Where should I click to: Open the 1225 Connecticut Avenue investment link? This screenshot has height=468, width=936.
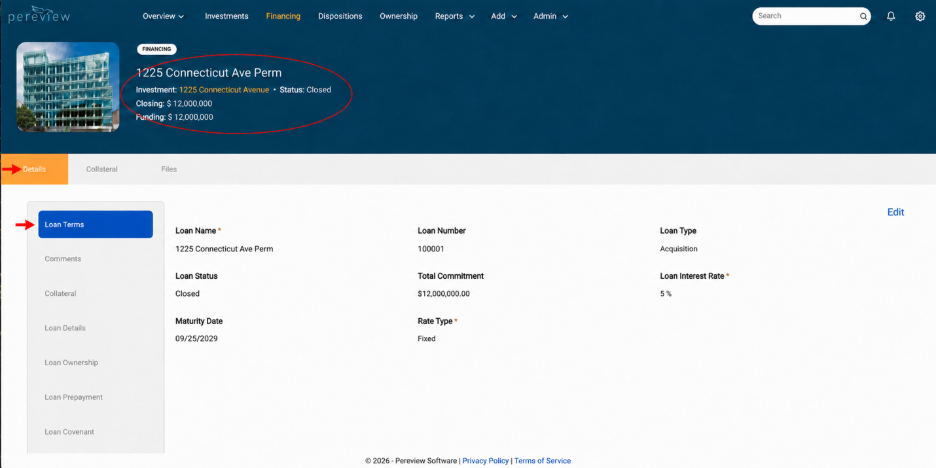224,90
